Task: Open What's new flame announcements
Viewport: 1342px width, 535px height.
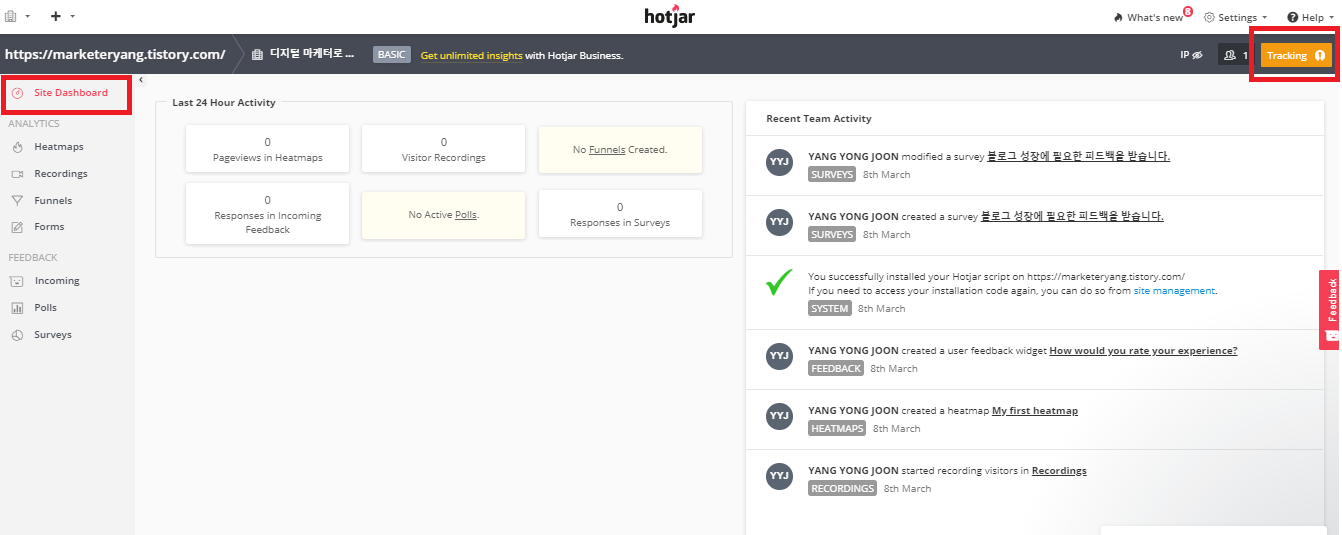Action: (1148, 17)
